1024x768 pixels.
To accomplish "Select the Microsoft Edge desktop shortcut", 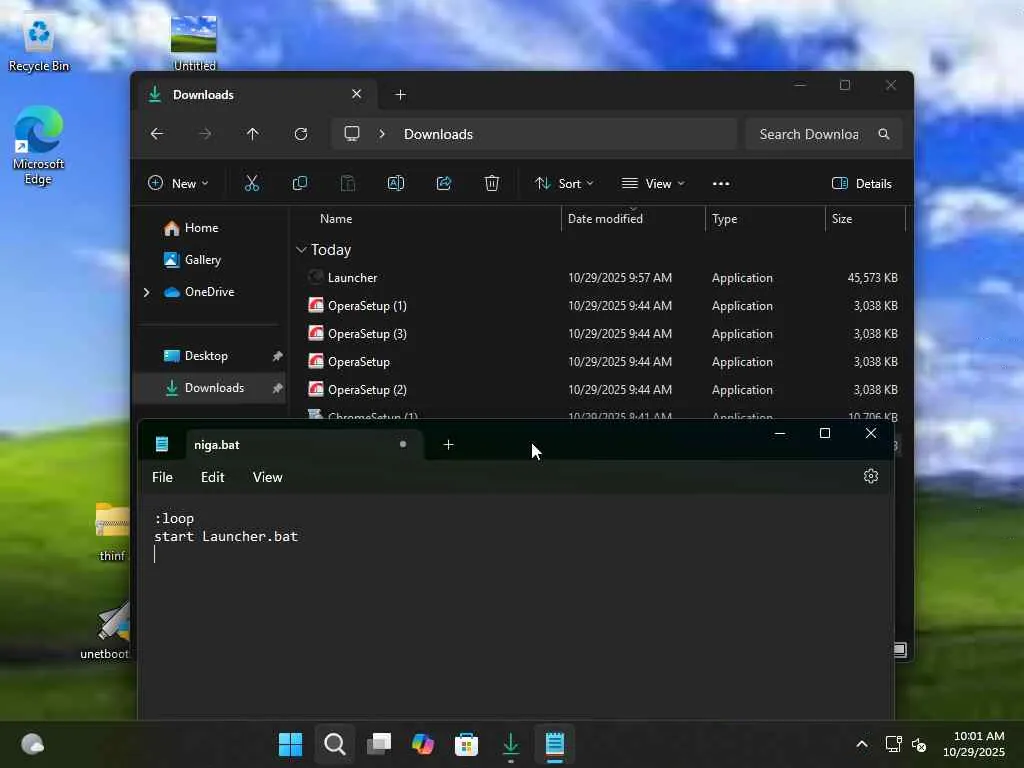I will click(x=39, y=145).
